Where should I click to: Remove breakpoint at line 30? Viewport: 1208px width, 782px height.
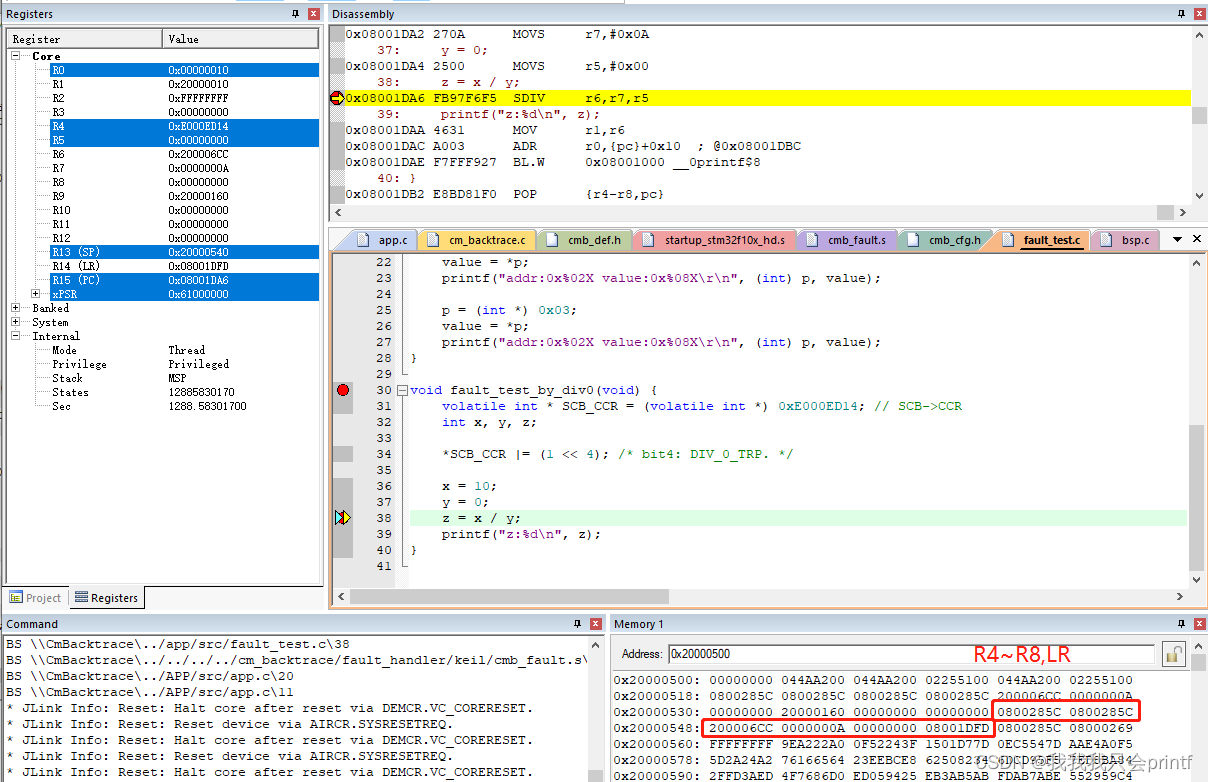tap(343, 390)
